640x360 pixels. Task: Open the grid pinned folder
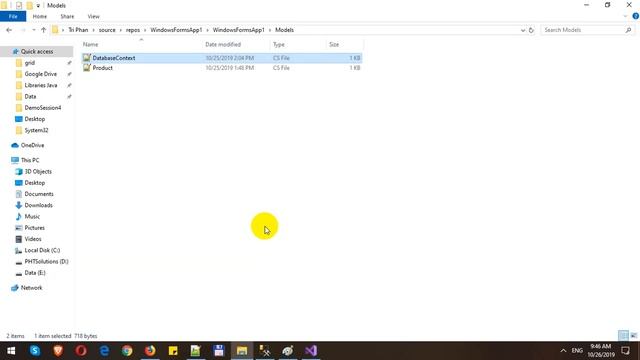pyautogui.click(x=29, y=63)
